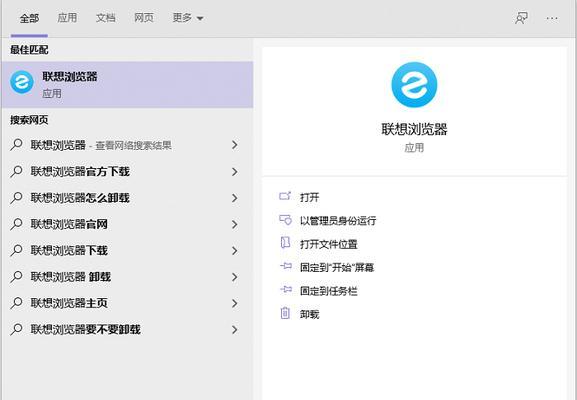The height and width of the screenshot is (400, 577).
Task: Select 固定到任务栏
Action: tap(329, 291)
